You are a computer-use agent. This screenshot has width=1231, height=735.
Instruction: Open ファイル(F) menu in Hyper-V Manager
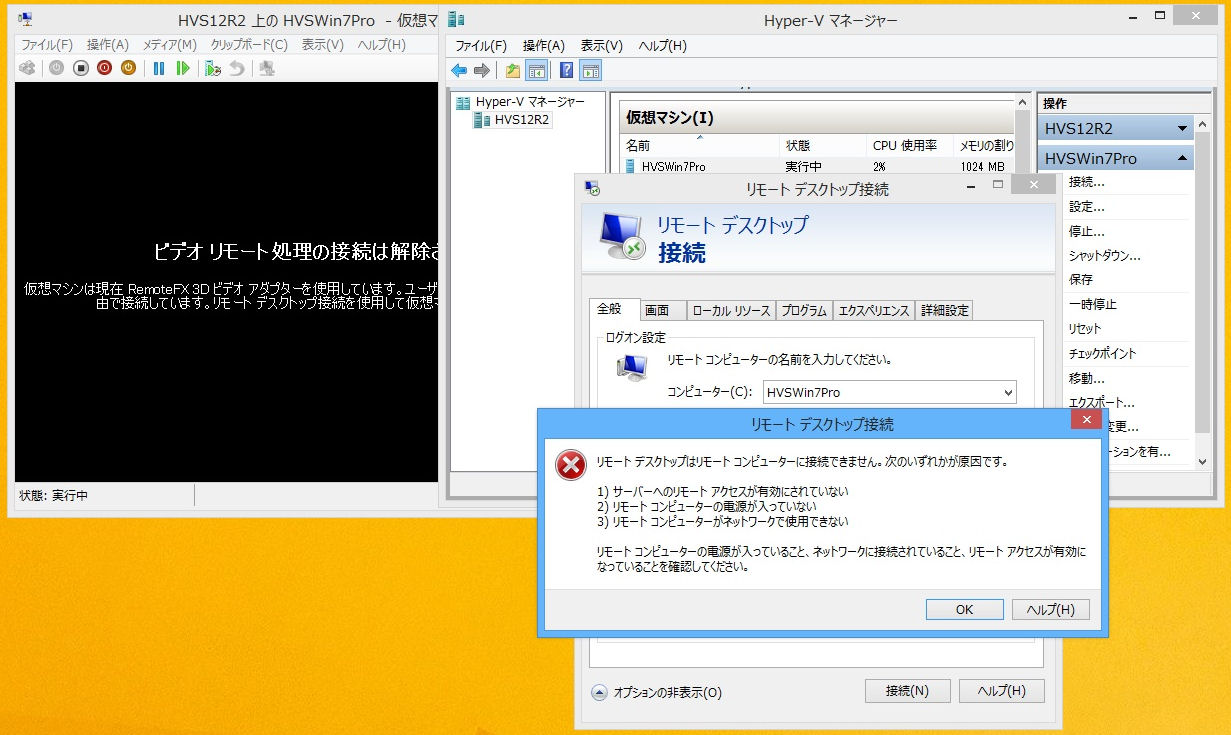[x=481, y=46]
